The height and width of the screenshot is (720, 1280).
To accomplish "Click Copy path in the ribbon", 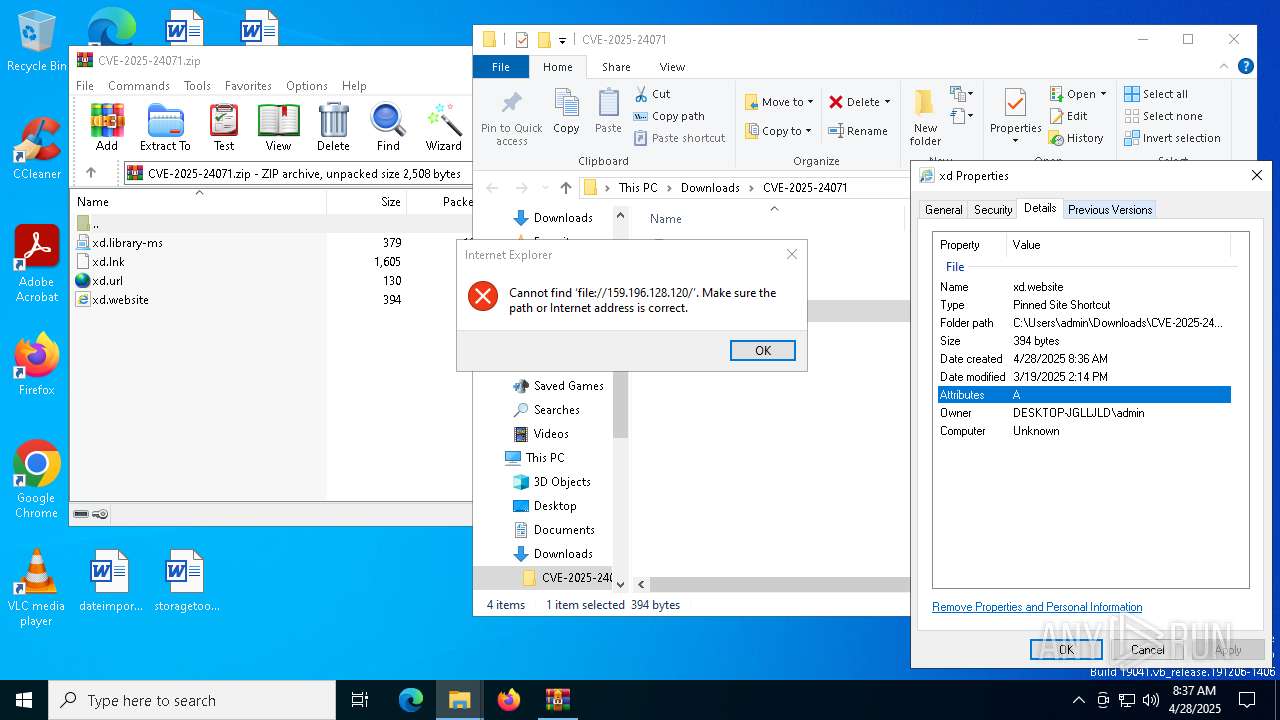I will [669, 116].
